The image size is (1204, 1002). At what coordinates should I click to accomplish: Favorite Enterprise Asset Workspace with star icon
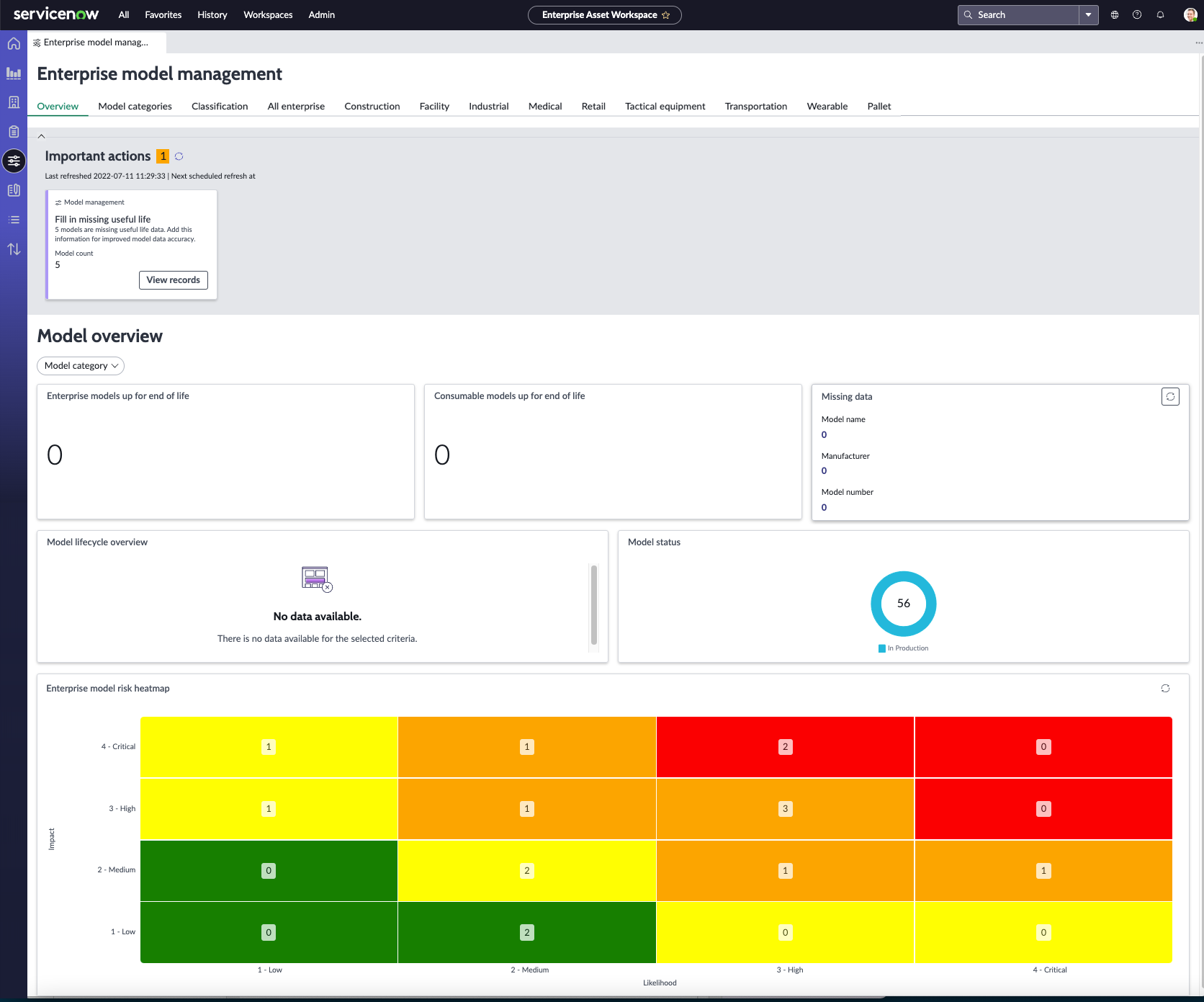(x=665, y=15)
